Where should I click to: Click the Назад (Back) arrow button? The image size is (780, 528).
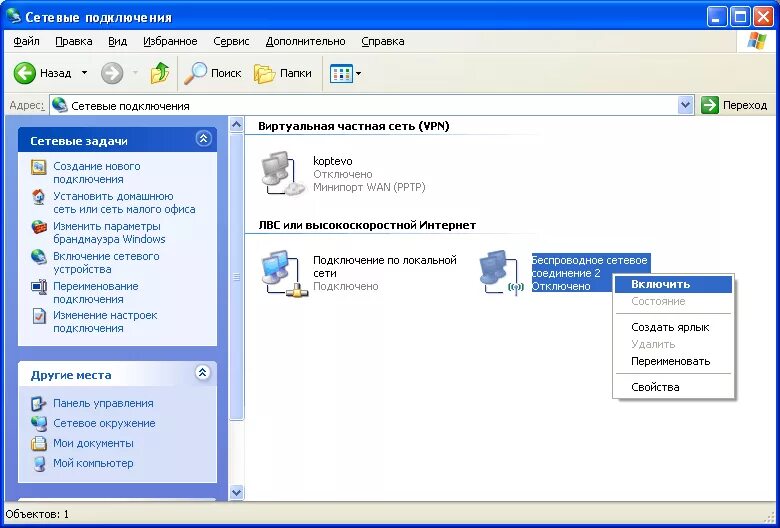(x=26, y=73)
